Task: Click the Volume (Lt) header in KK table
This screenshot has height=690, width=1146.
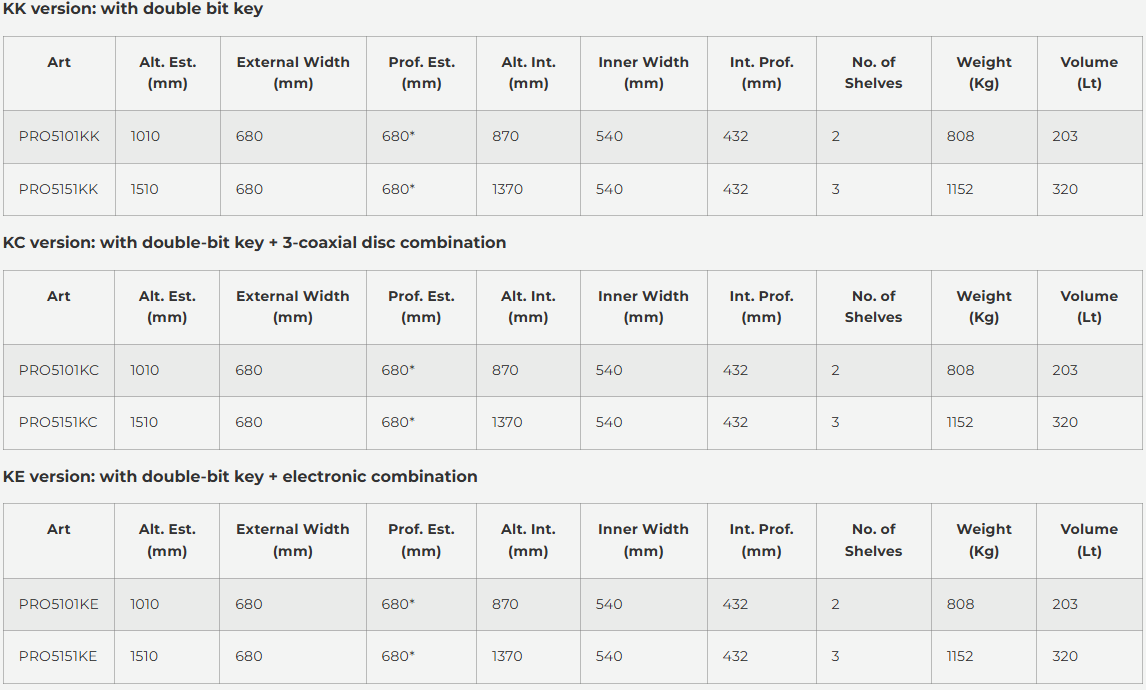Action: click(1089, 72)
